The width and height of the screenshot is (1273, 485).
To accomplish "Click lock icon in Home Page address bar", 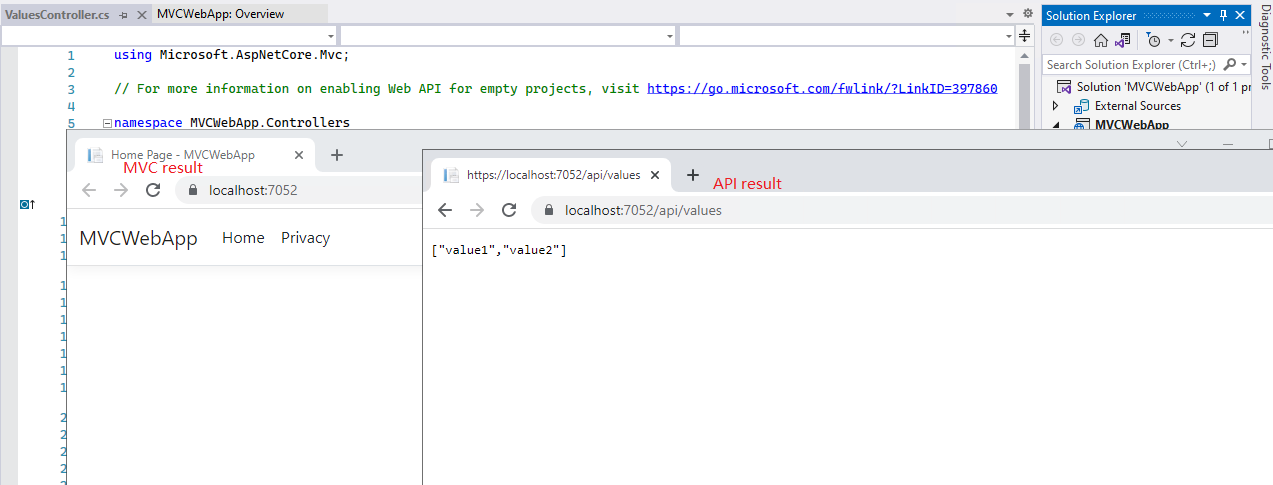I will coord(192,190).
